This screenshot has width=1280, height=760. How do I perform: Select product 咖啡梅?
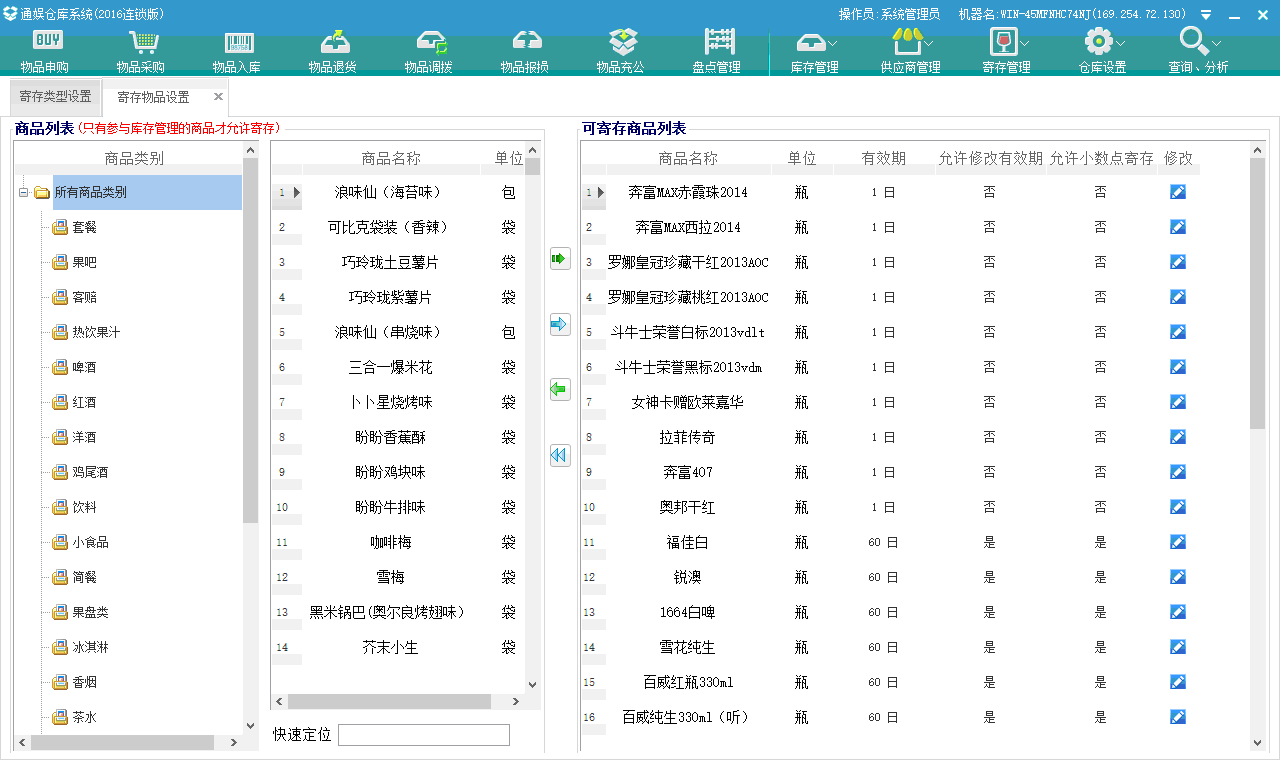(x=390, y=542)
